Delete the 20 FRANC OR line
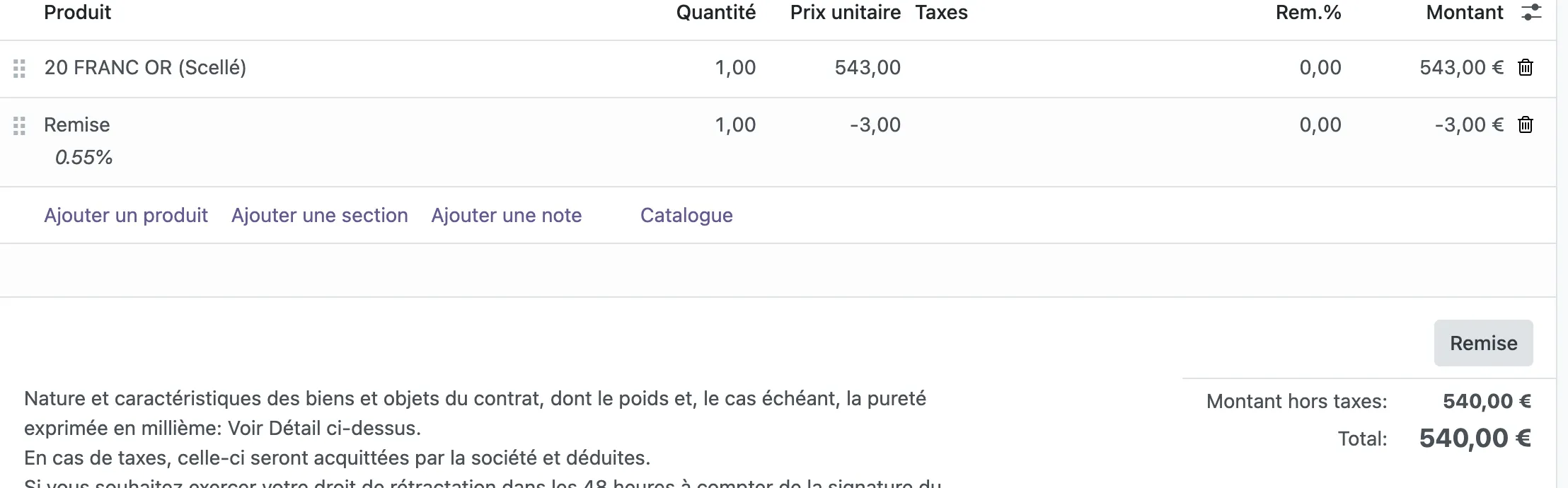 (x=1526, y=68)
